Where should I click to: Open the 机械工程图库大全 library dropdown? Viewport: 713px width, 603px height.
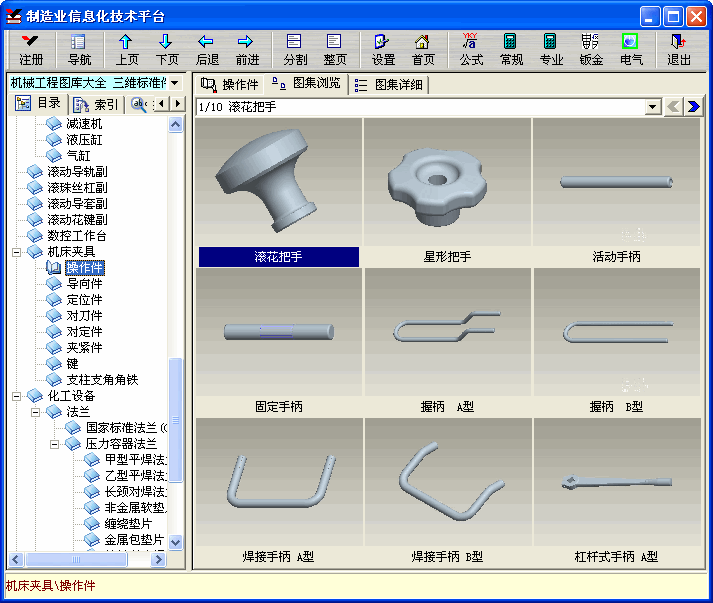pos(174,82)
